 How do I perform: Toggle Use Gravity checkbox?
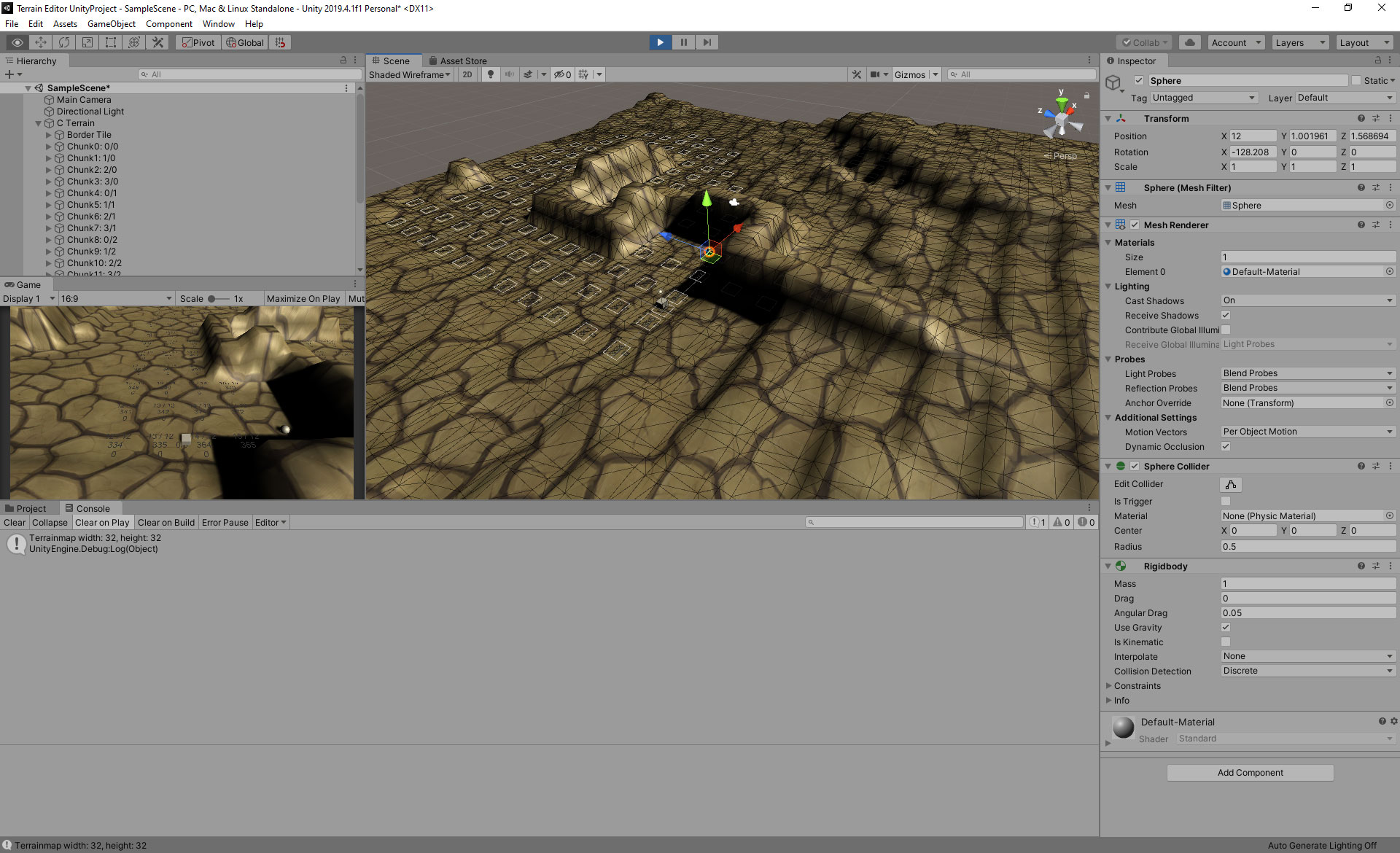coord(1226,627)
